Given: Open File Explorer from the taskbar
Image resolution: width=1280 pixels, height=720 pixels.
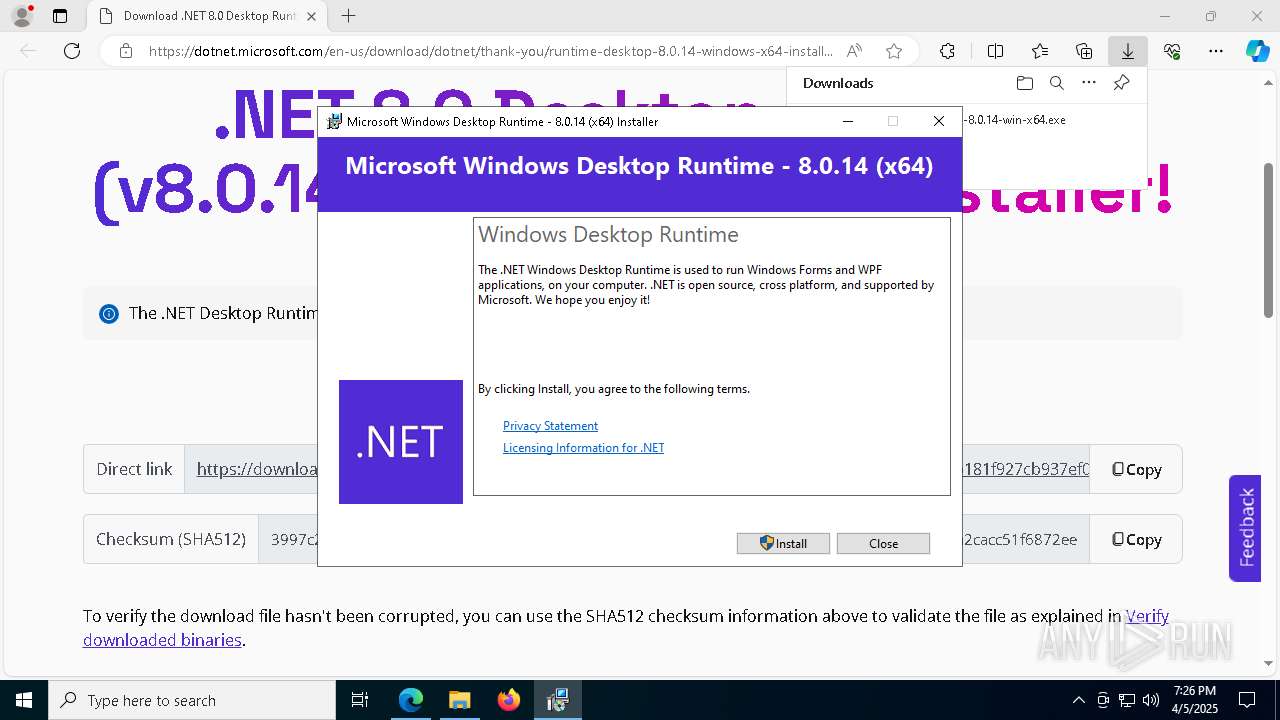Looking at the screenshot, I should (x=459, y=700).
